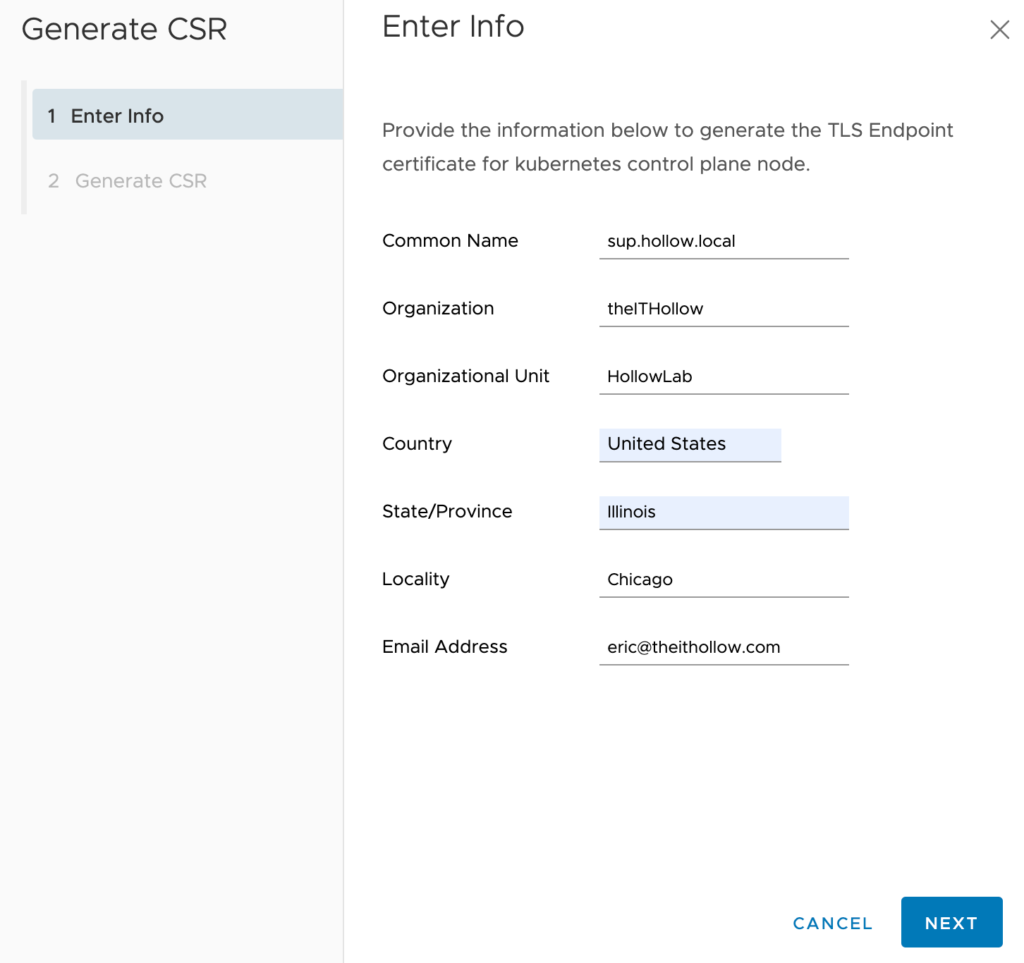Go to step 2 Generate CSR
The image size is (1024, 963).
tap(140, 181)
